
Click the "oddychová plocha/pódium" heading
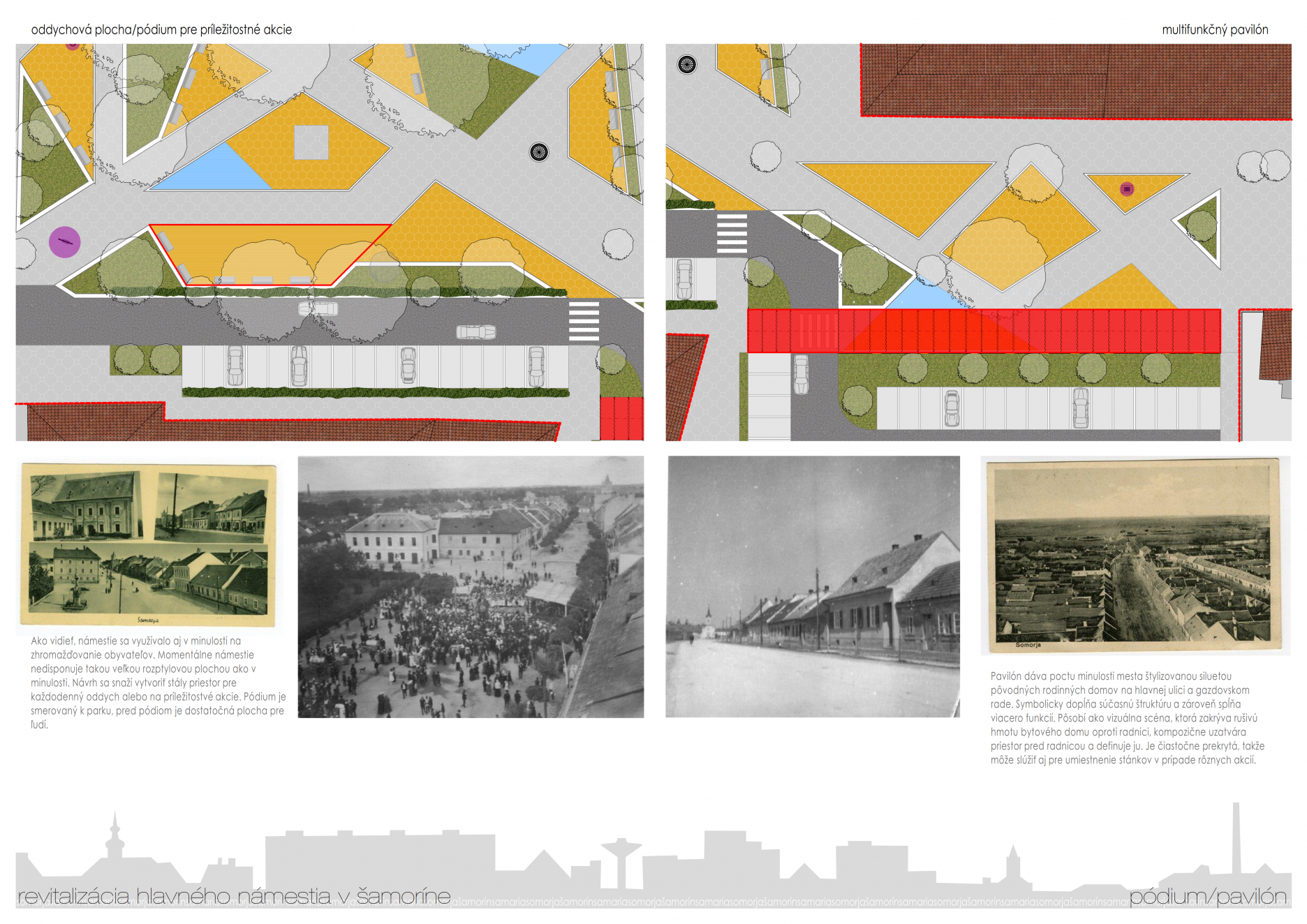coord(161,30)
